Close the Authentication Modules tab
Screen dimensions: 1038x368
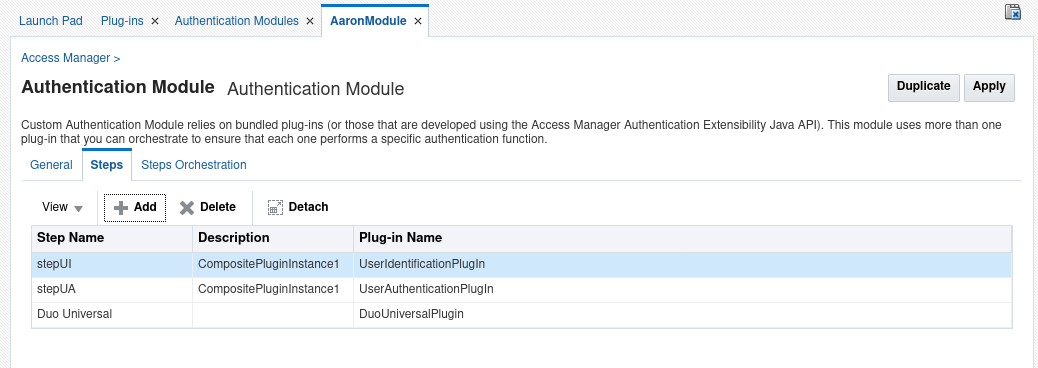(310, 21)
